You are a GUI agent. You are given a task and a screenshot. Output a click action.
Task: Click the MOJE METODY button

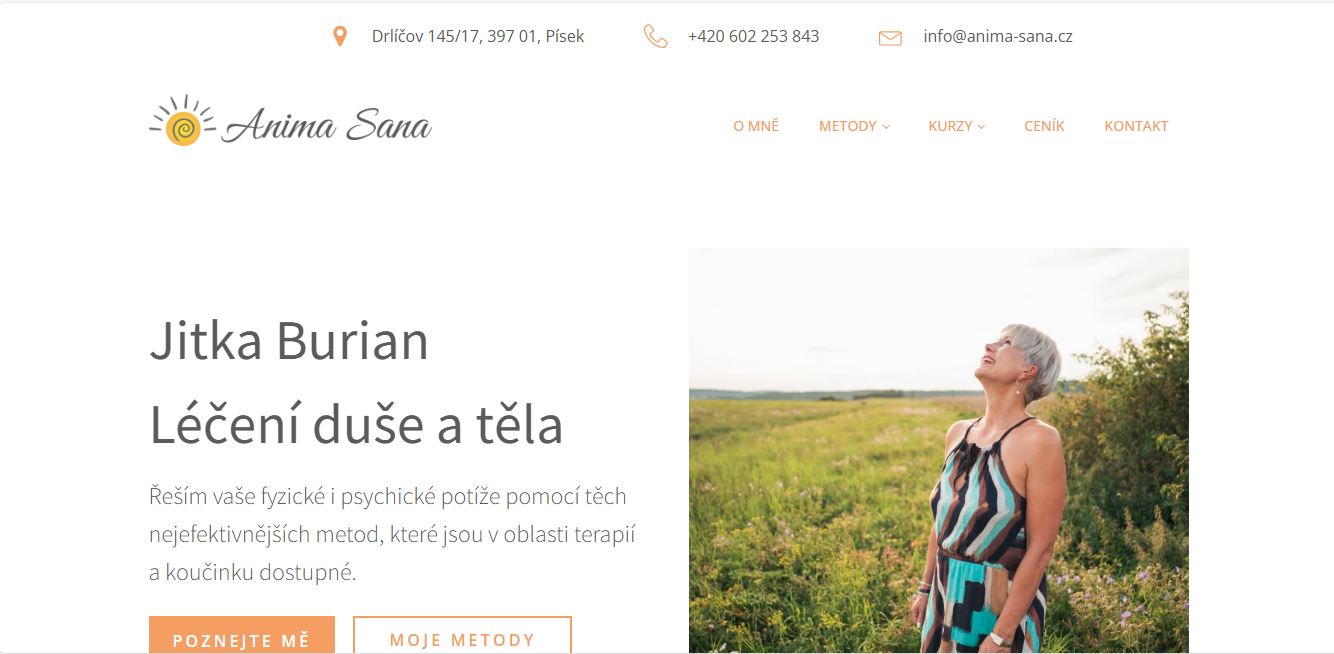(x=462, y=635)
